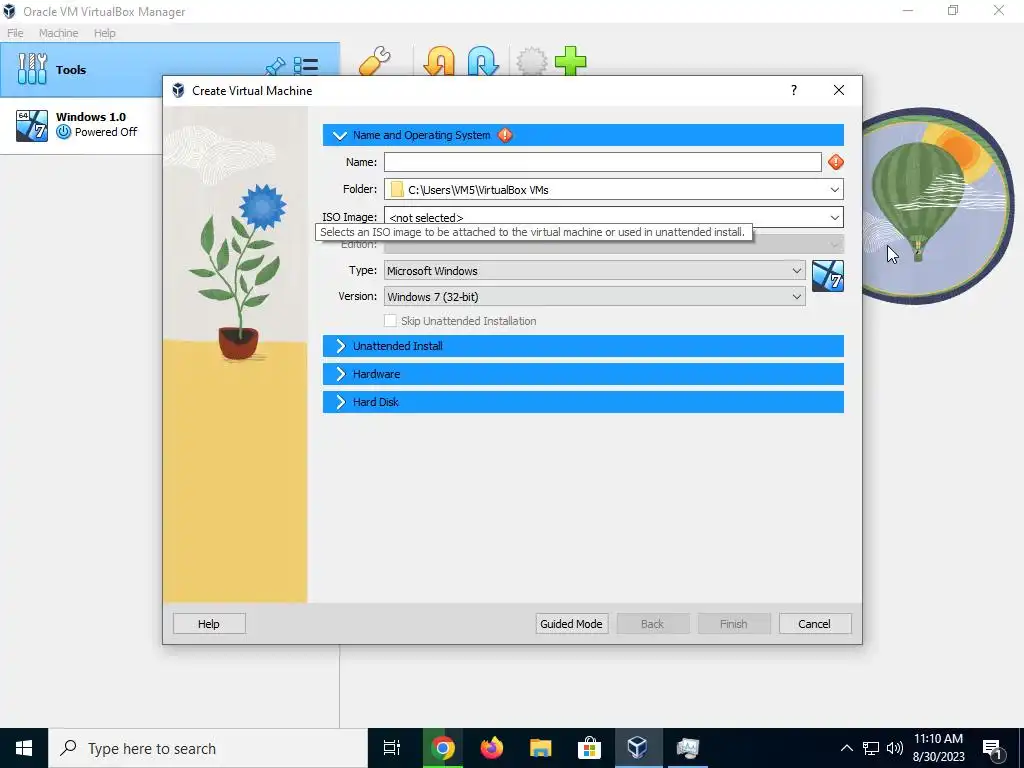Click the volume speaker tray icon

coord(895,748)
